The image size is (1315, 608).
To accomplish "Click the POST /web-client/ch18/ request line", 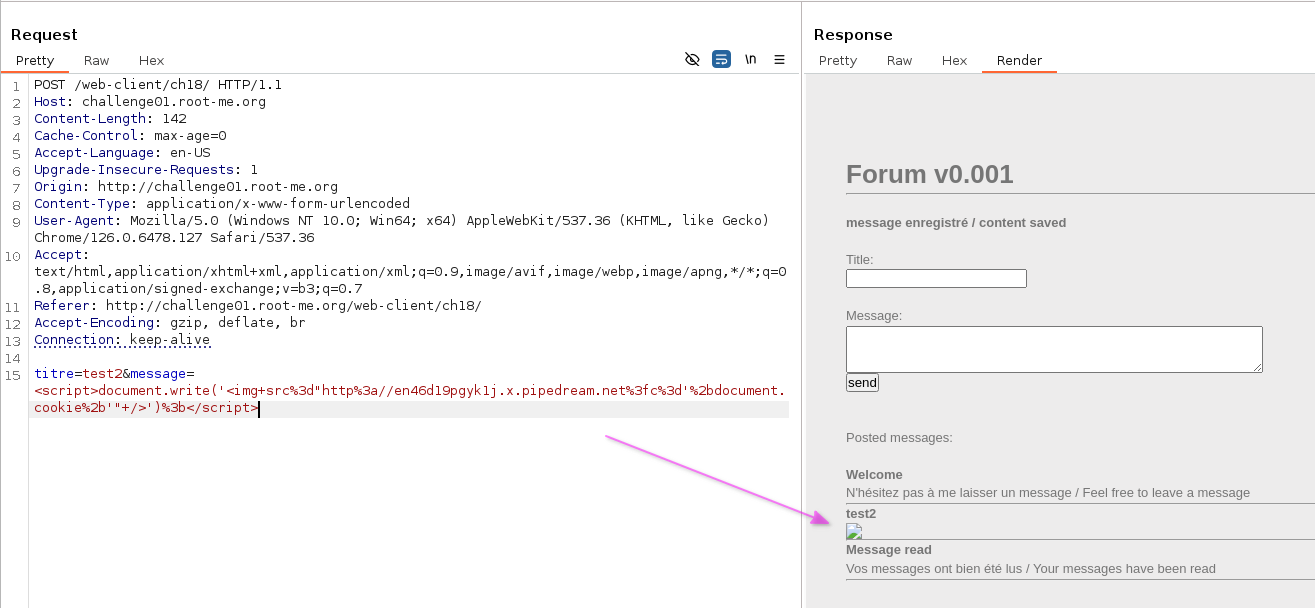I will pos(158,85).
